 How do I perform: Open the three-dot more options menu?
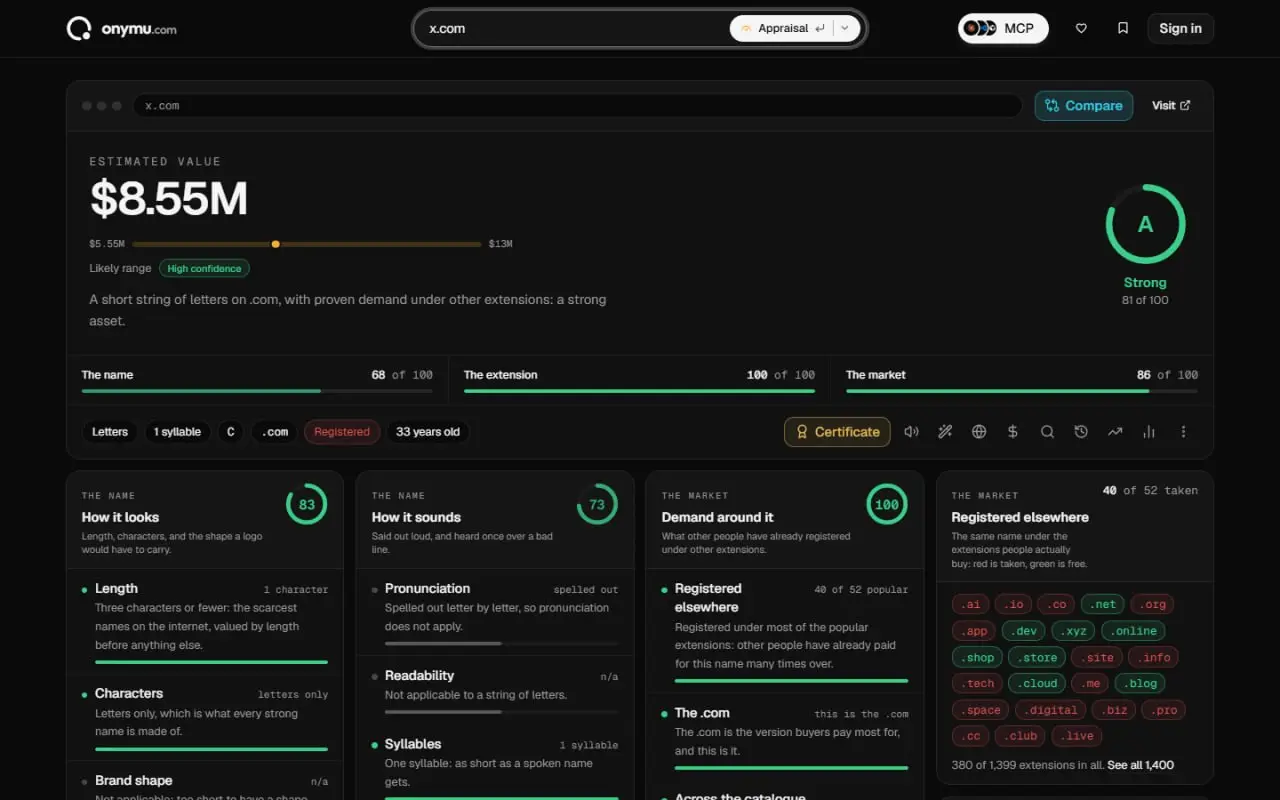tap(1183, 432)
